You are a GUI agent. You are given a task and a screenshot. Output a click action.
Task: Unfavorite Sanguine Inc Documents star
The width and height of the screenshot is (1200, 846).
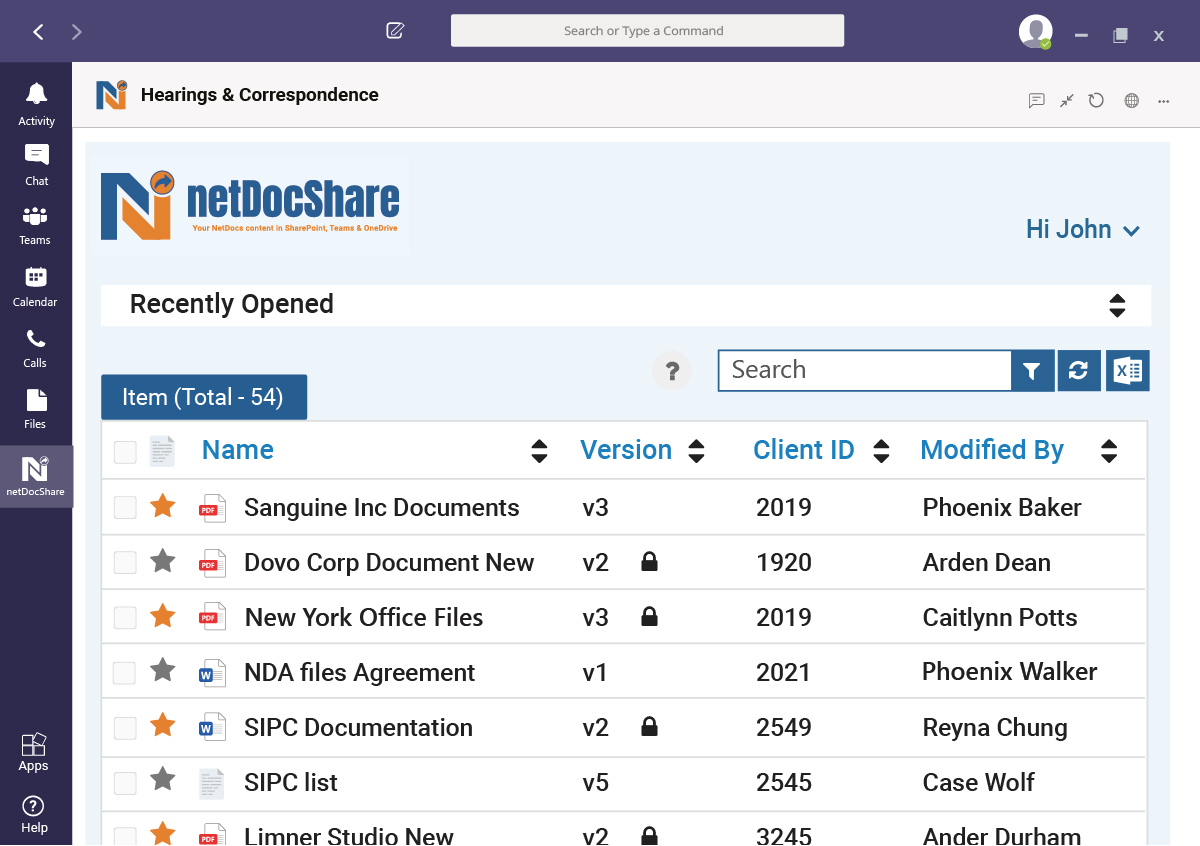162,507
